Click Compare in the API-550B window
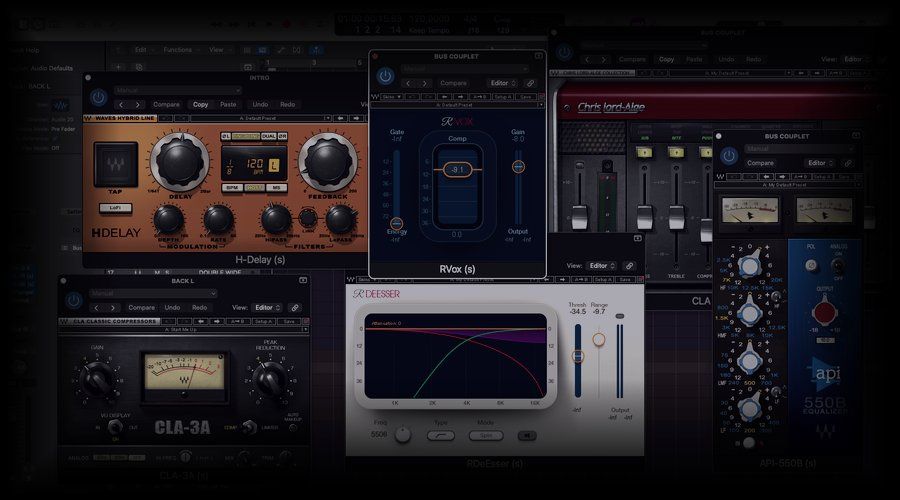This screenshot has width=900, height=500. tap(761, 163)
